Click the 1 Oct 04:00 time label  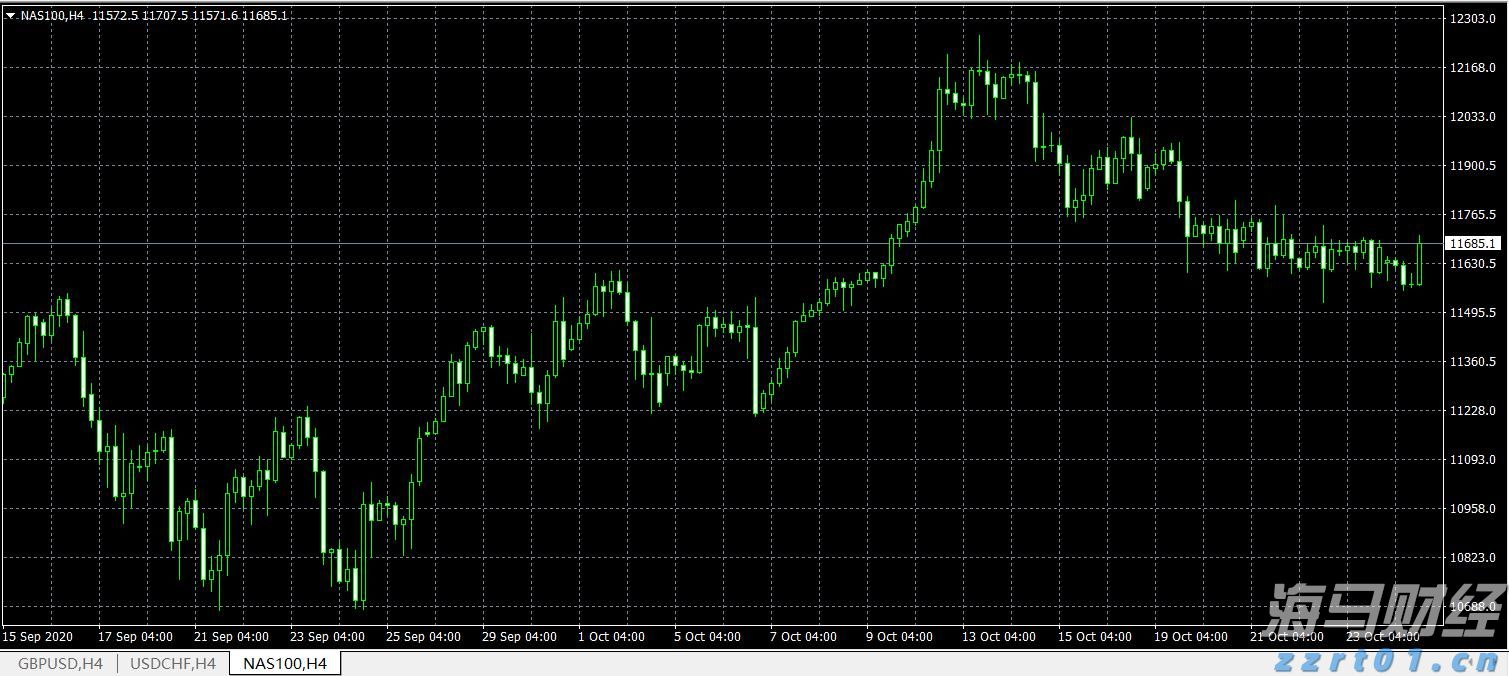pyautogui.click(x=611, y=637)
